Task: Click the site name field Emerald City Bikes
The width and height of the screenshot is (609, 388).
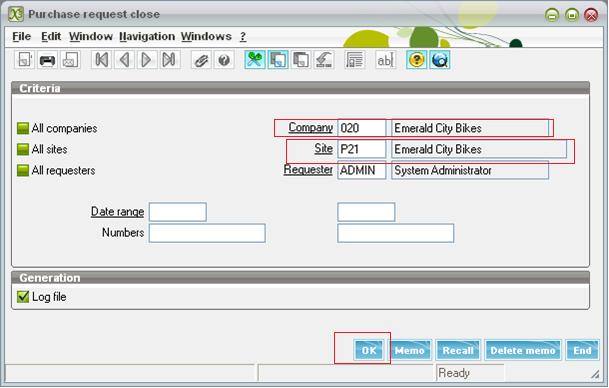Action: click(x=479, y=149)
